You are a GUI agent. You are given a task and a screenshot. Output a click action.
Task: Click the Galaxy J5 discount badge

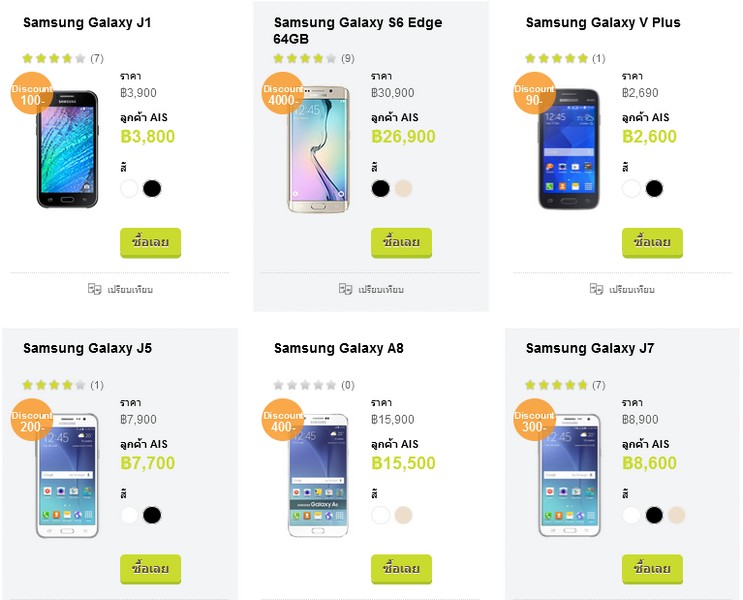(x=32, y=421)
